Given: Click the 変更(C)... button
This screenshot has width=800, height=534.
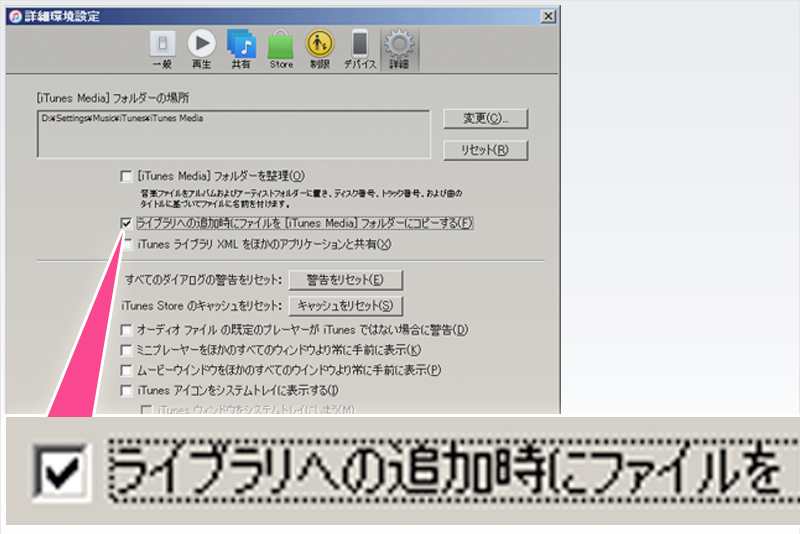Looking at the screenshot, I should pyautogui.click(x=486, y=118).
